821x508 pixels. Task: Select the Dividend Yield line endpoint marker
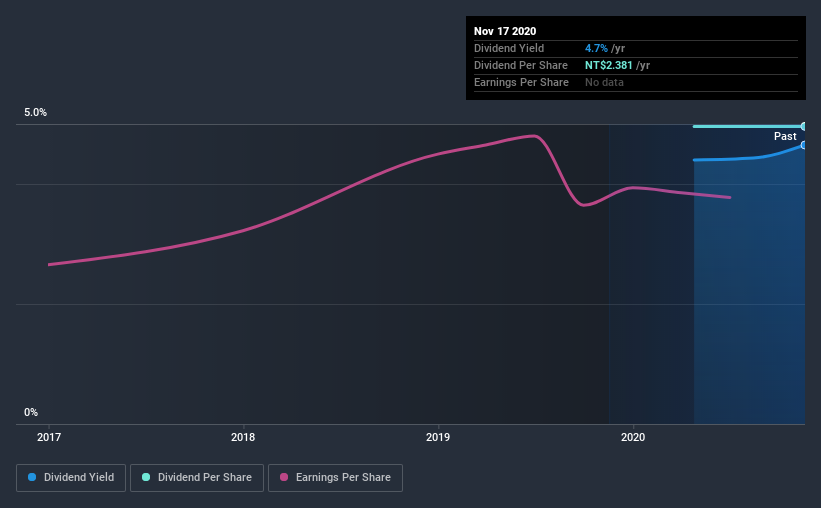coord(803,145)
